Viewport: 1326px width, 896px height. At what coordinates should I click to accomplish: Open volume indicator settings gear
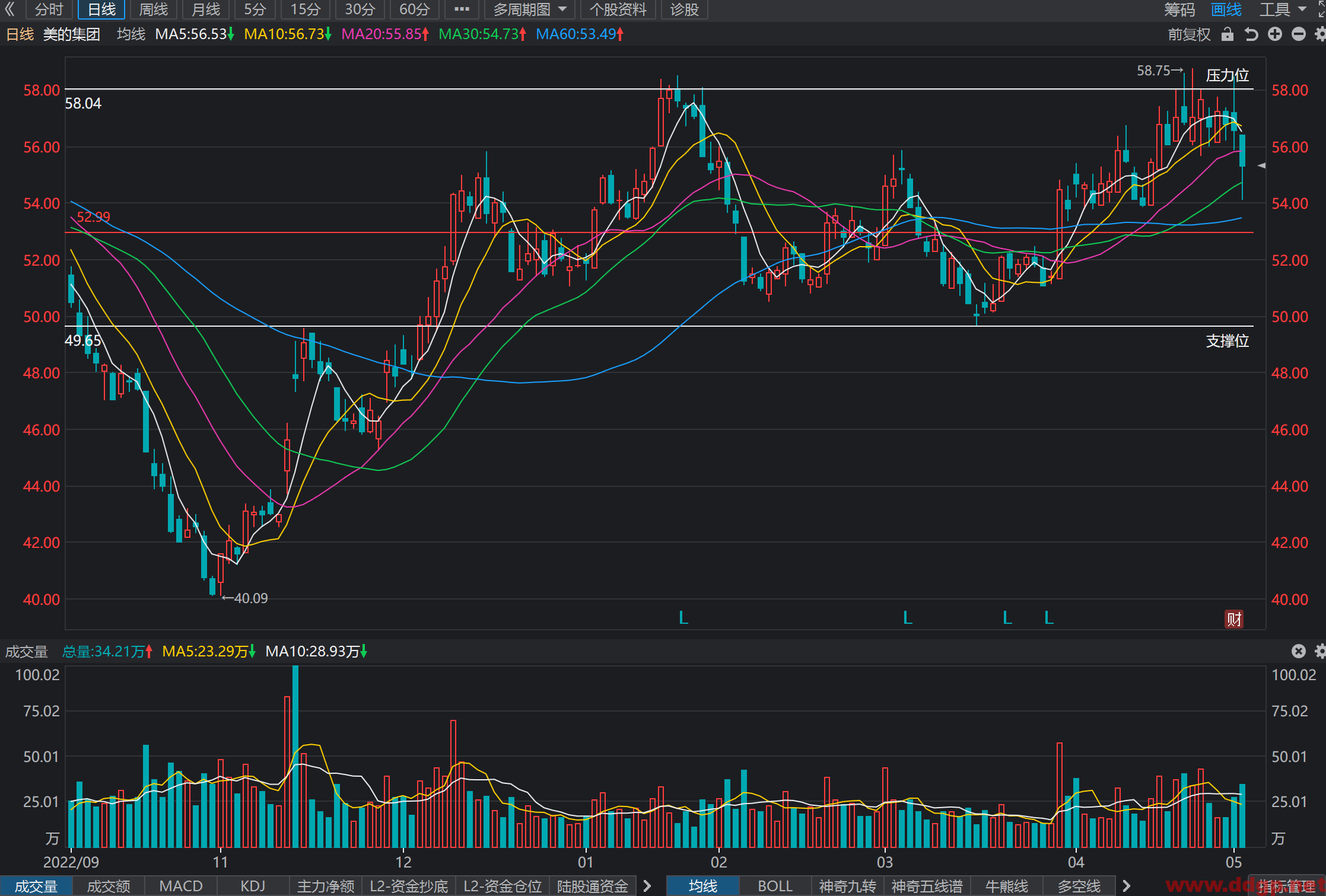coord(1320,651)
